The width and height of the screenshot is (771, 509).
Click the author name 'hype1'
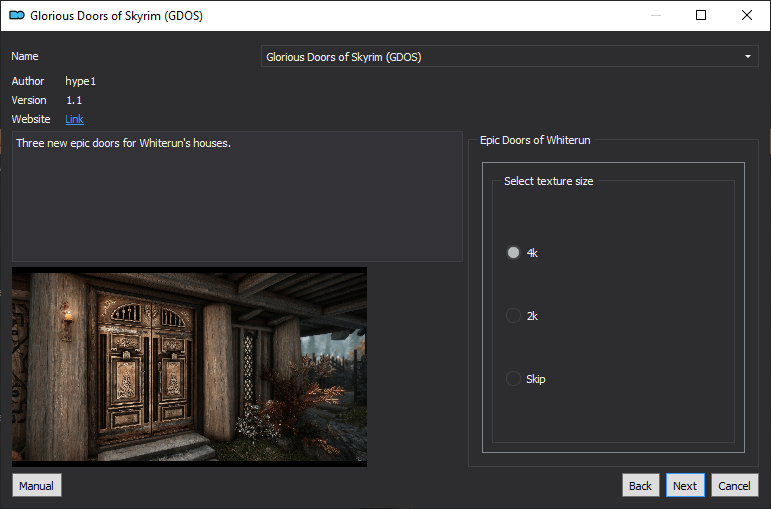tap(81, 81)
